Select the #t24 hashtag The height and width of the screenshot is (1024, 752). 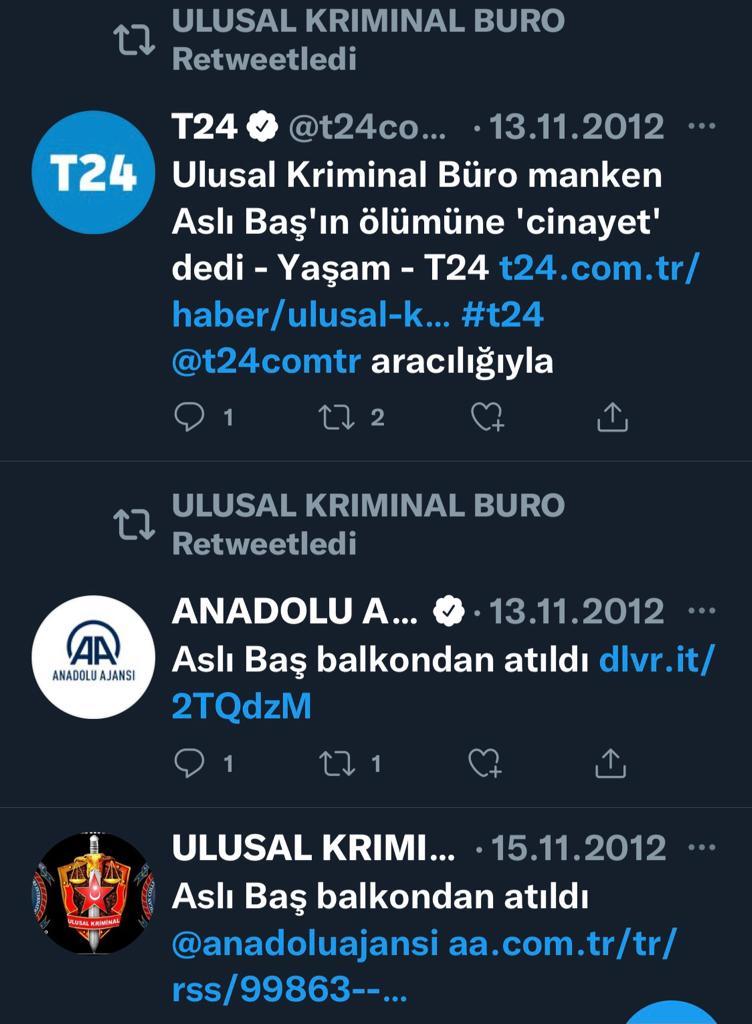coord(502,315)
